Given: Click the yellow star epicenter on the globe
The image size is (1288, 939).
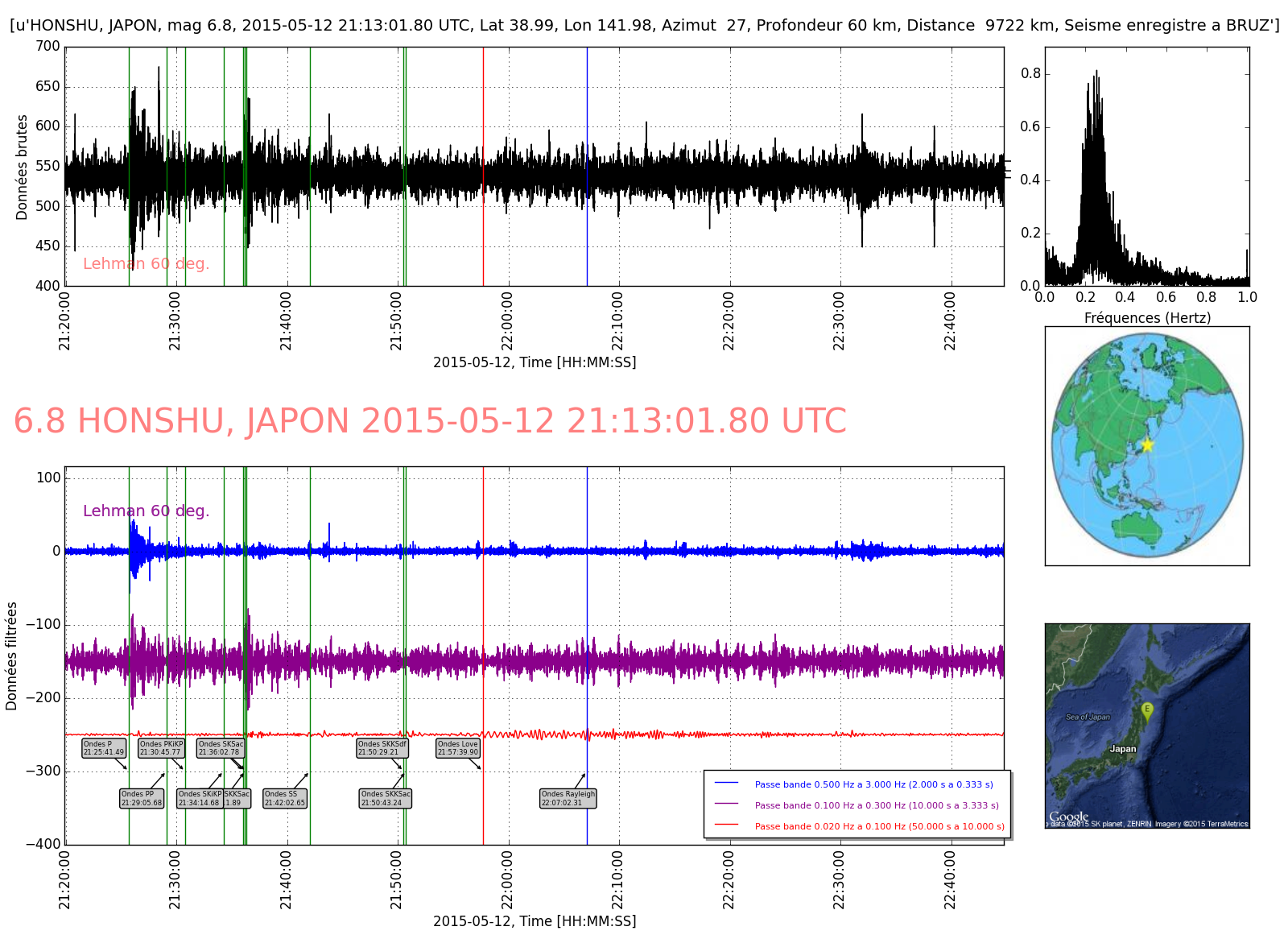Looking at the screenshot, I should click(x=1147, y=445).
